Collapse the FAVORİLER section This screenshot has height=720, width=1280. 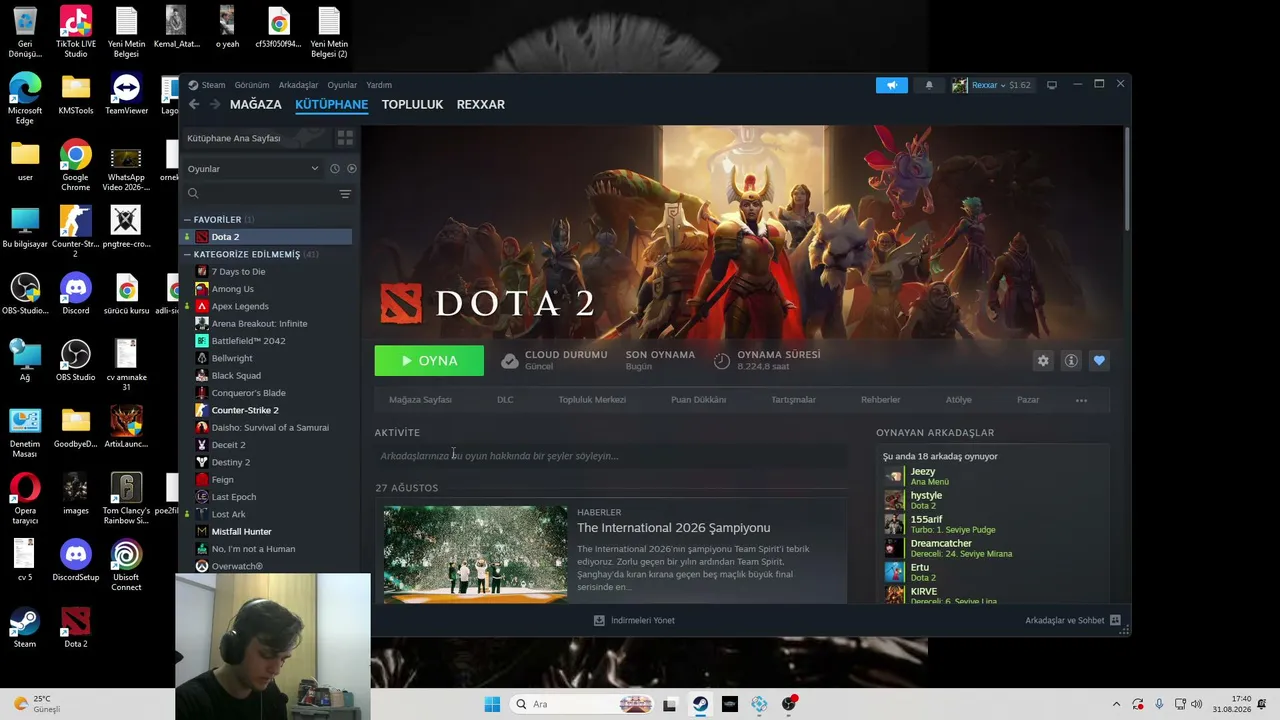pos(187,220)
